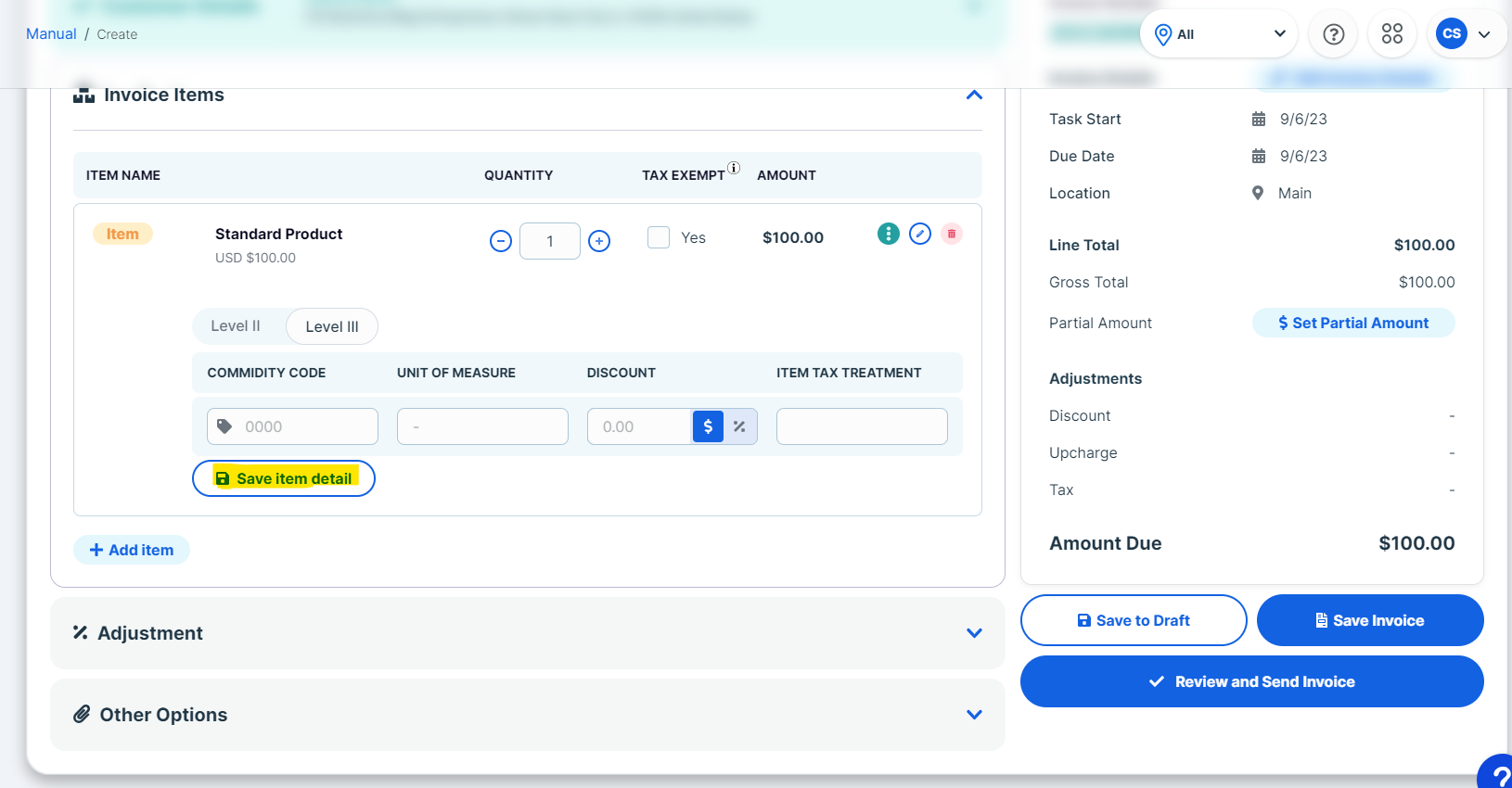Collapse the Invoice Items section
This screenshot has height=788, width=1512.
click(x=974, y=95)
